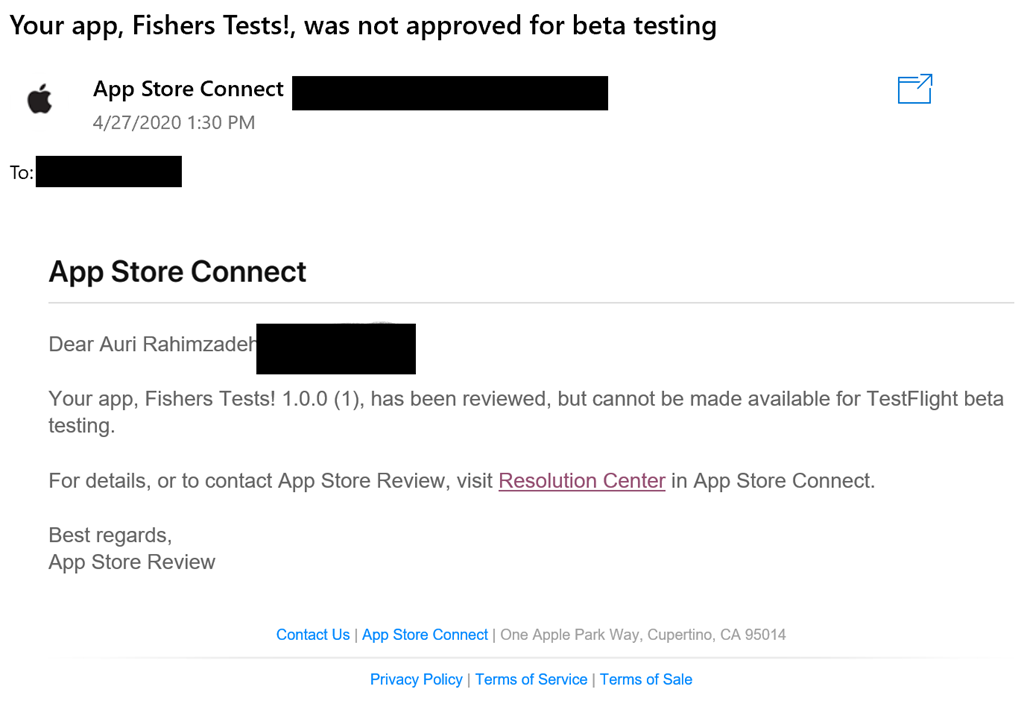Viewport: 1024px width, 704px height.
Task: Click the App Store Review signature
Action: (x=132, y=562)
